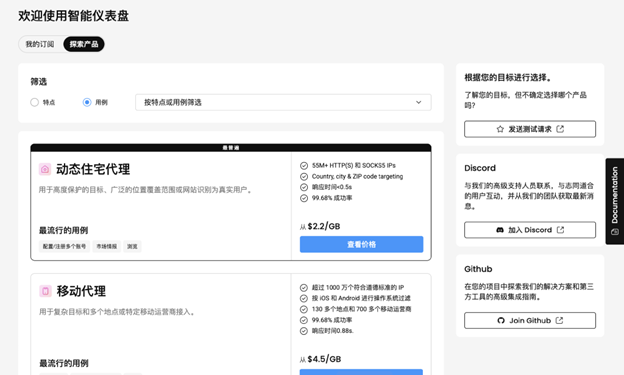Select the 市场情报 use-case tag
624x375 pixels.
(x=107, y=246)
